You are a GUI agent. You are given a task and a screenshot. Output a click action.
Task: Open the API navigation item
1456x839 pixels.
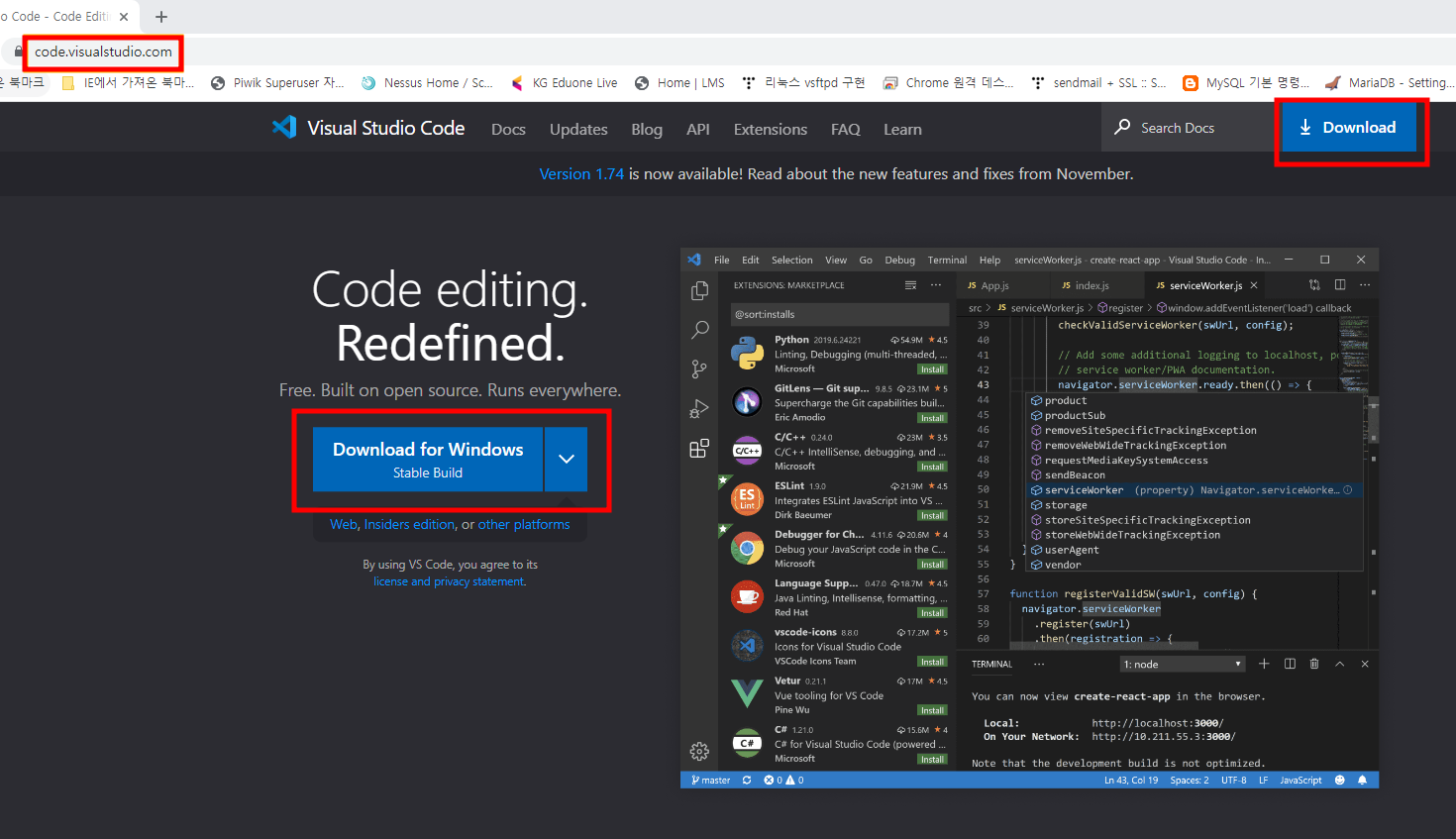698,129
